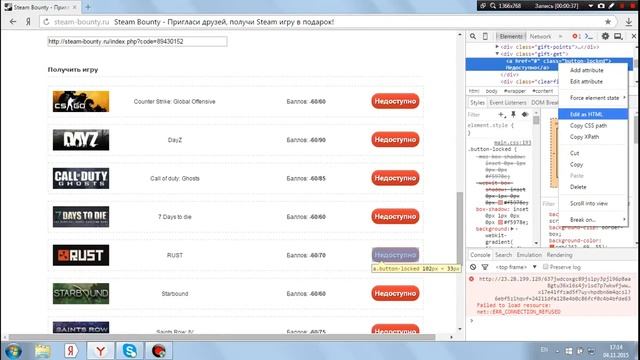Click the Yandex Browser Y taskbar icon
Screen dimensions: 640x360
[x=100, y=351]
